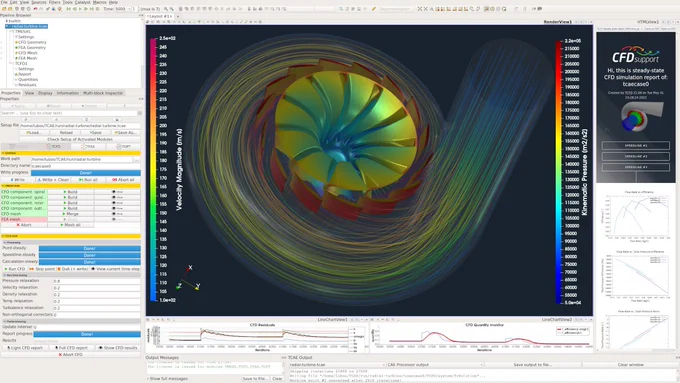Click the Time value field
680x383 pixels.
click(x=121, y=9)
